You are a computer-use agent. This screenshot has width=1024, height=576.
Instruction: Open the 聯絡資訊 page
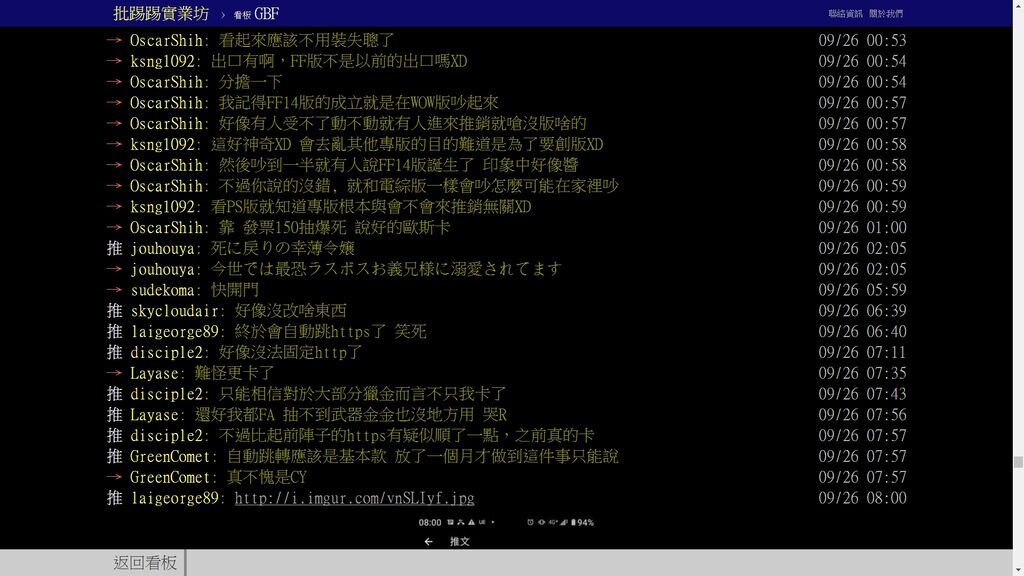point(845,14)
